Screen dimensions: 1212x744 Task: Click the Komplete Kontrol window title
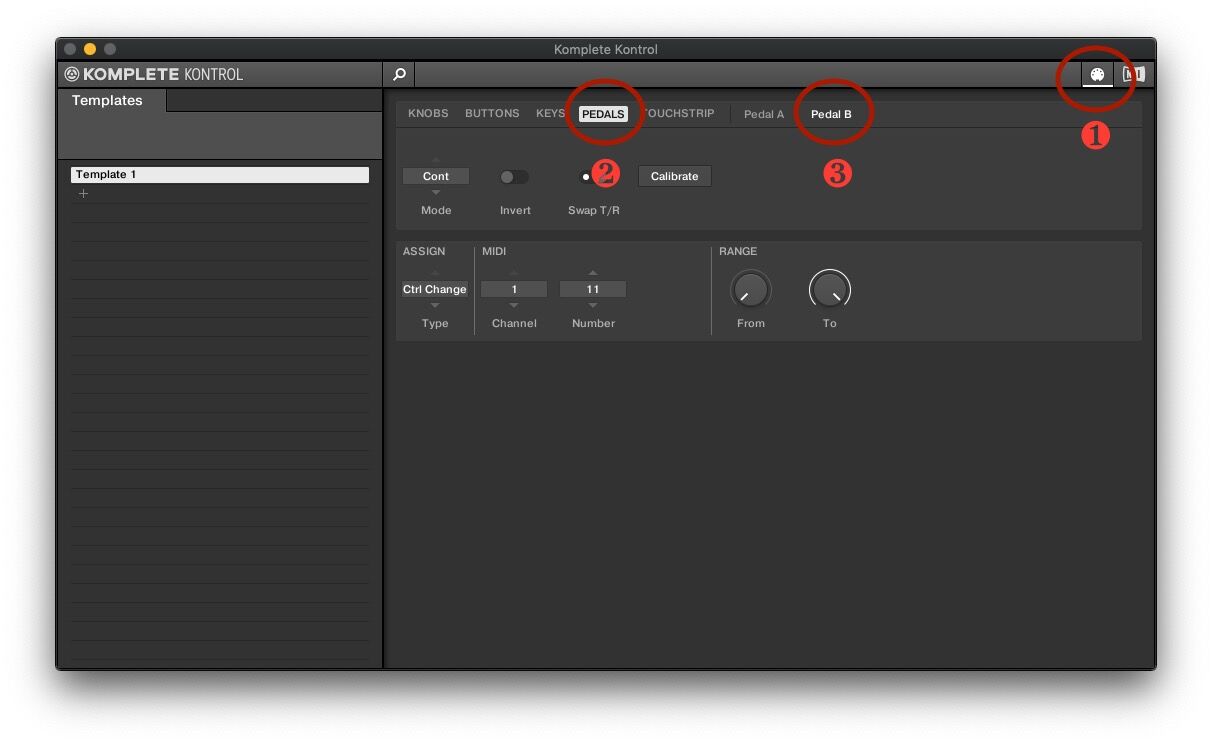(606, 49)
